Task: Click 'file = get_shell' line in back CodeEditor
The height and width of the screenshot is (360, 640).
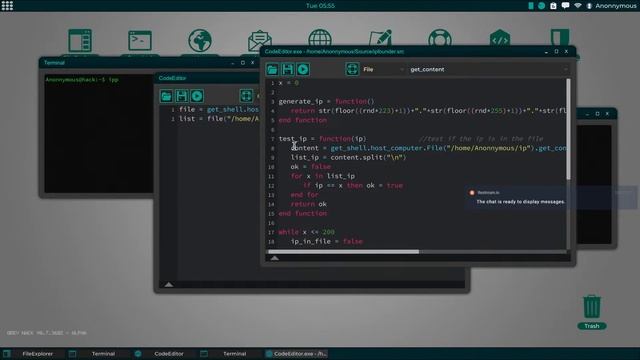Action: coord(218,109)
